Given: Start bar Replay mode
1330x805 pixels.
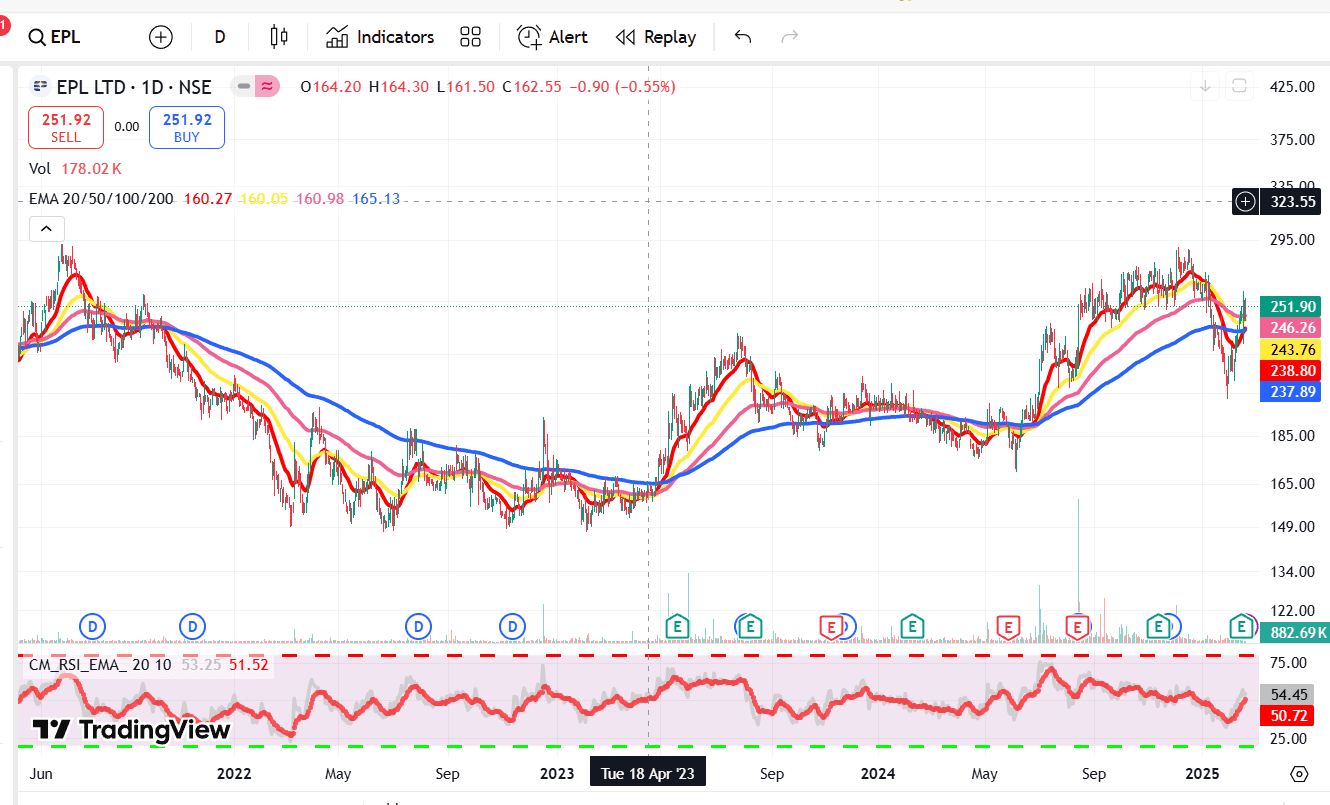Looking at the screenshot, I should 656,37.
